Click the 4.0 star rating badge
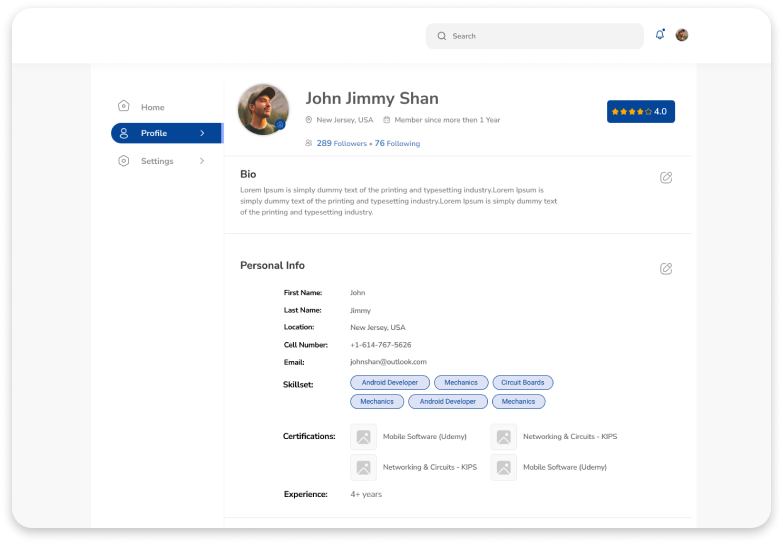This screenshot has height=544, width=783. (640, 112)
